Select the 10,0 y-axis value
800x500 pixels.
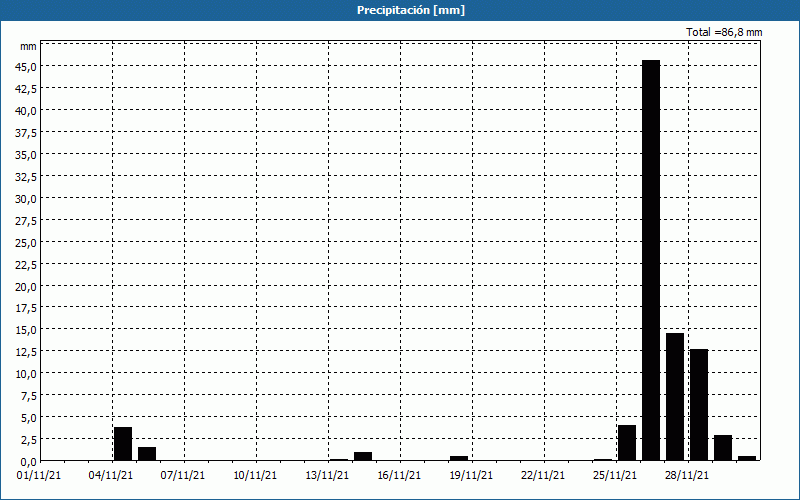pos(26,373)
